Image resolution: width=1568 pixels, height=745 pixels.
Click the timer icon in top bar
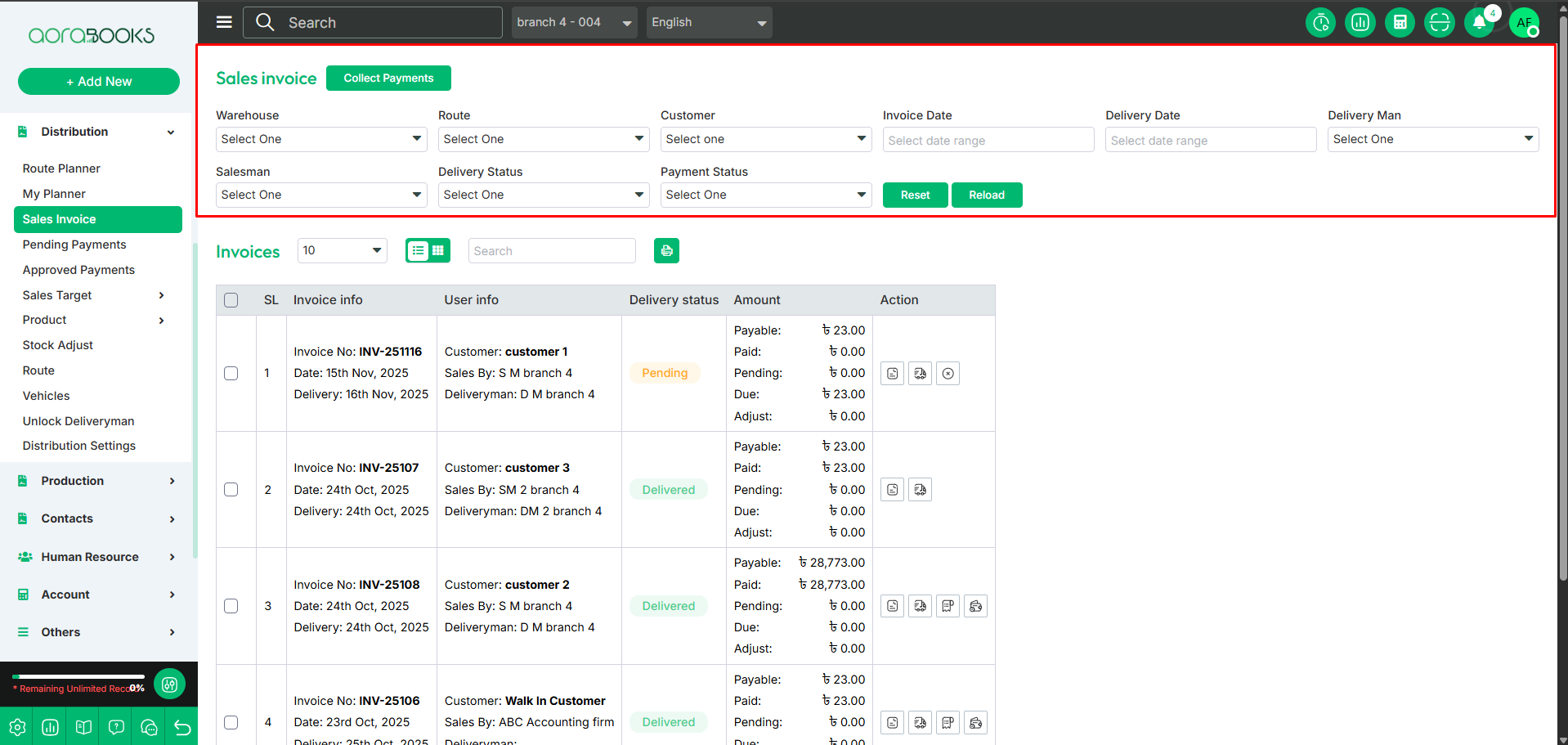(1320, 23)
